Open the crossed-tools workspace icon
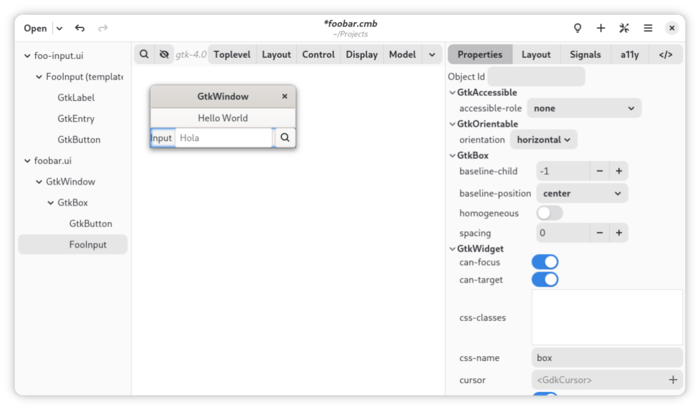This screenshot has height=410, width=700. (x=624, y=28)
